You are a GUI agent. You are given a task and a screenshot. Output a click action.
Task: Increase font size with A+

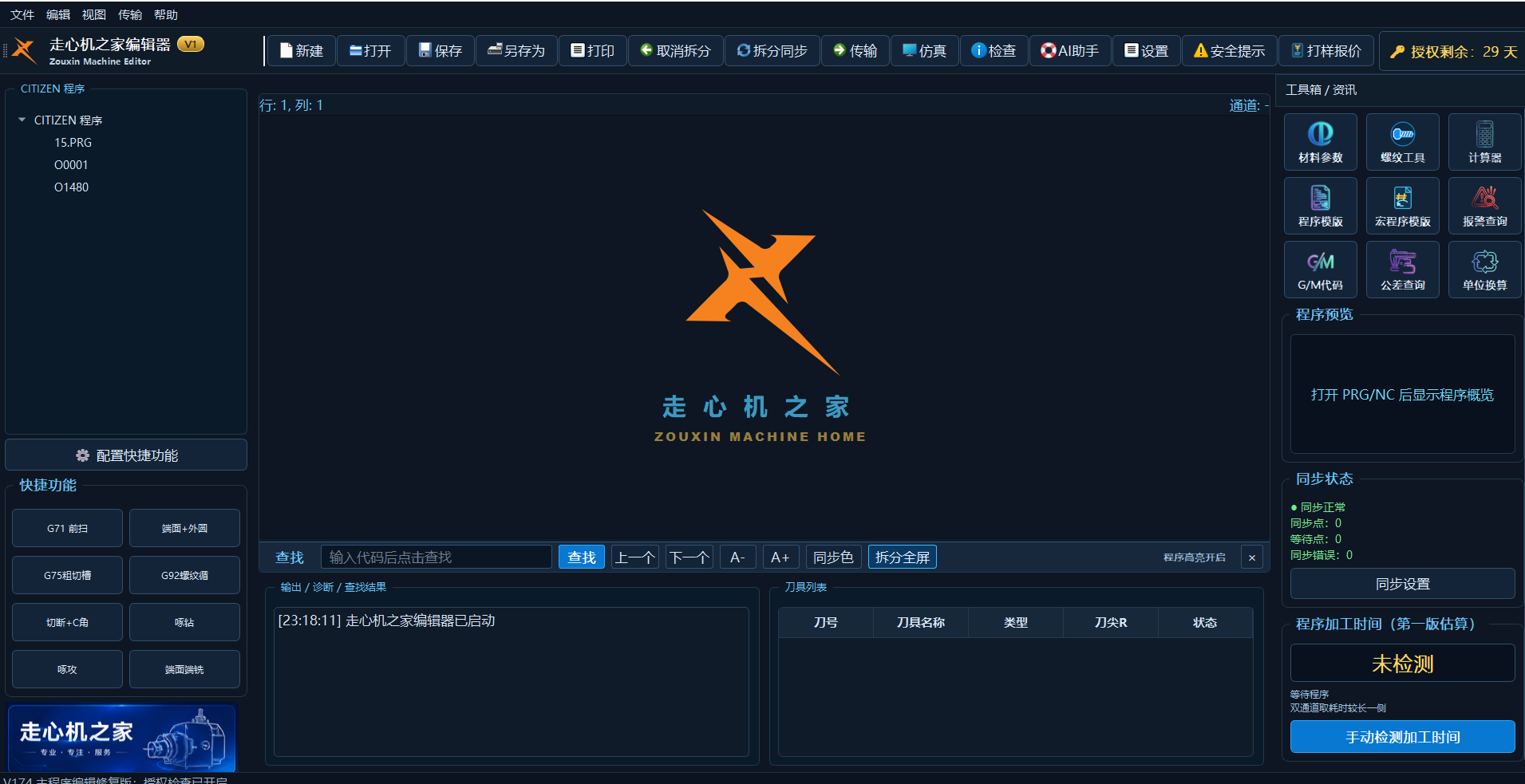pyautogui.click(x=780, y=557)
